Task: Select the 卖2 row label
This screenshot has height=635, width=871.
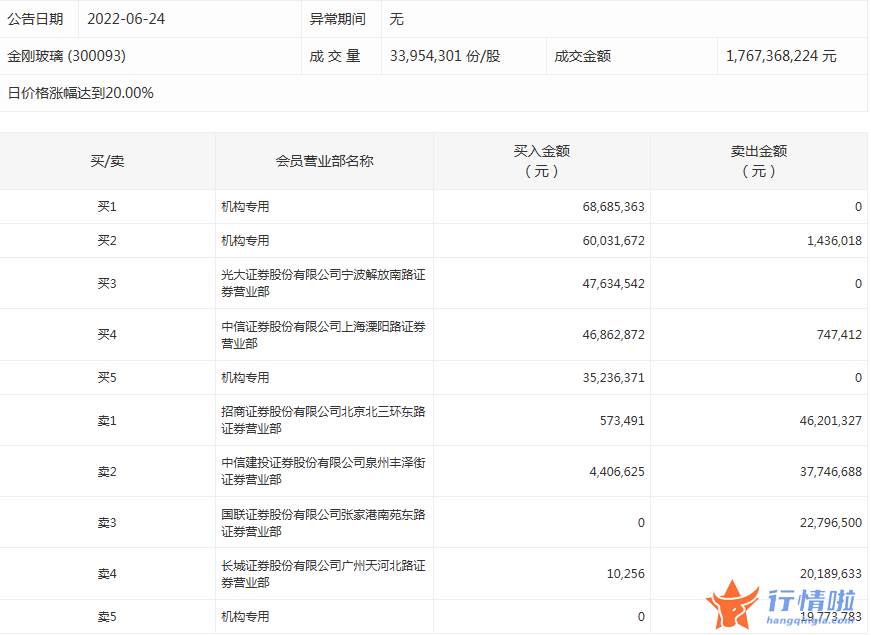Action: [x=107, y=472]
